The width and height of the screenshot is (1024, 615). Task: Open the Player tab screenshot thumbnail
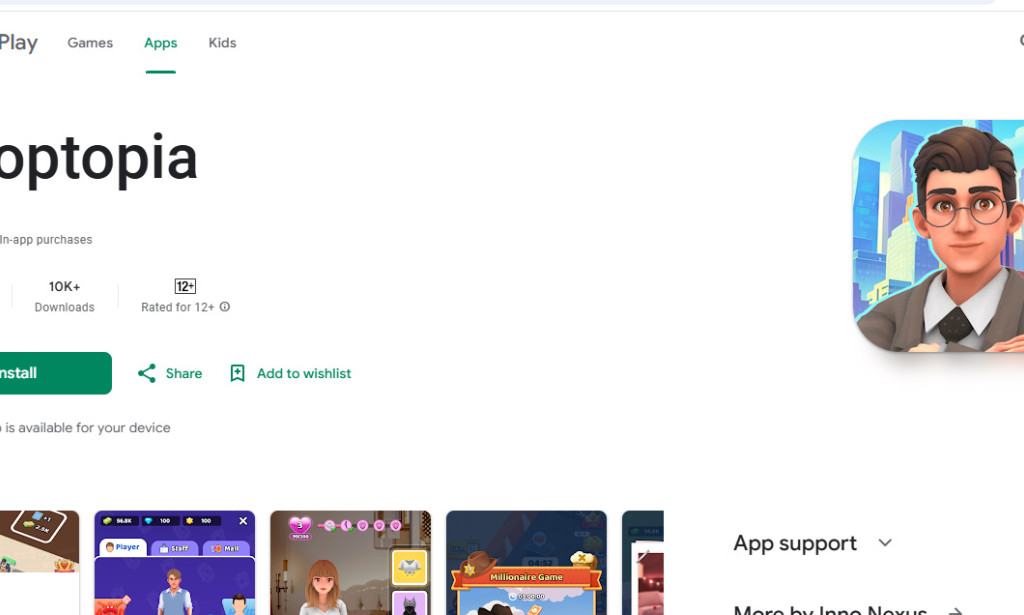coord(175,563)
